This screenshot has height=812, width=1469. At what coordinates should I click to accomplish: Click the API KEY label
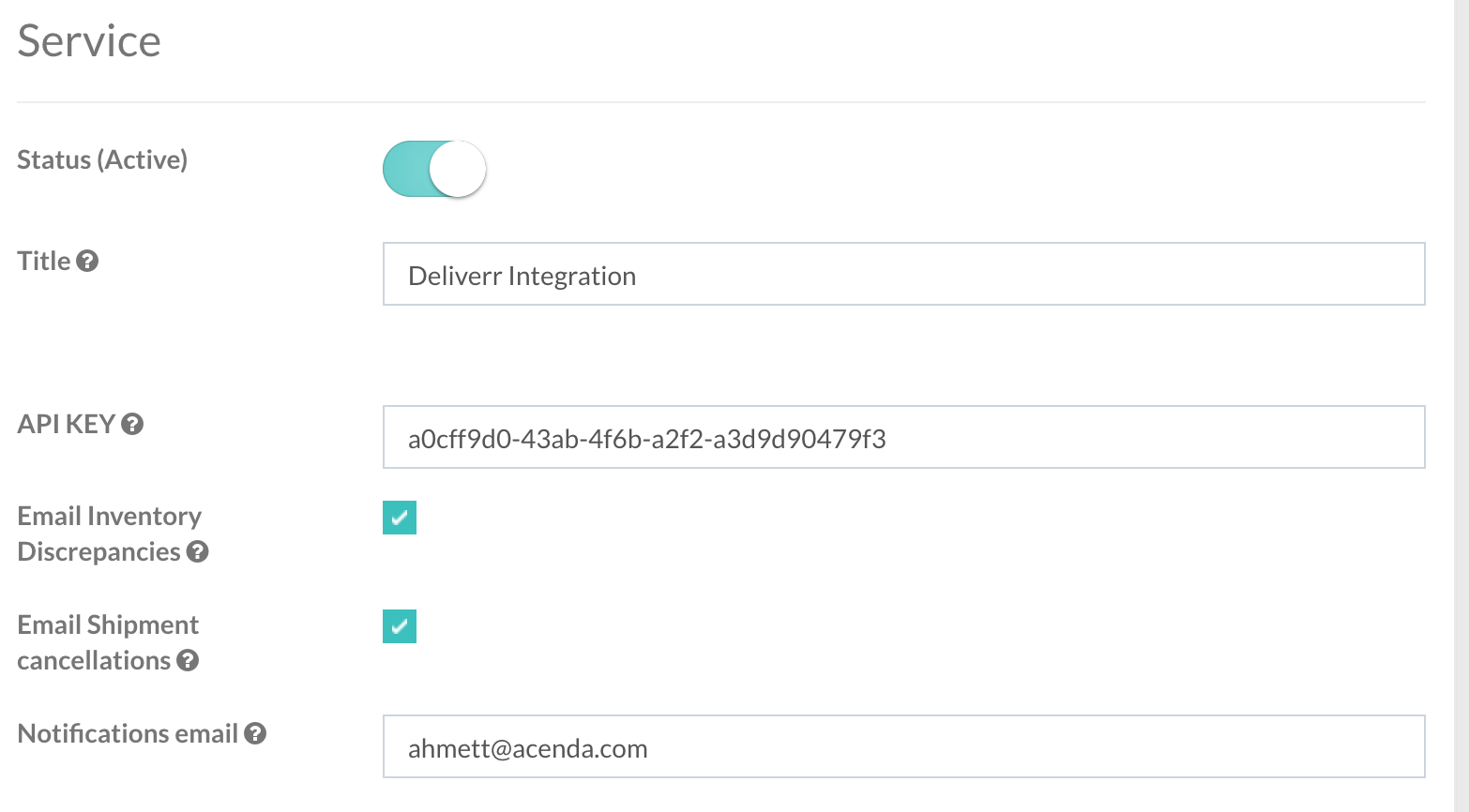66,424
